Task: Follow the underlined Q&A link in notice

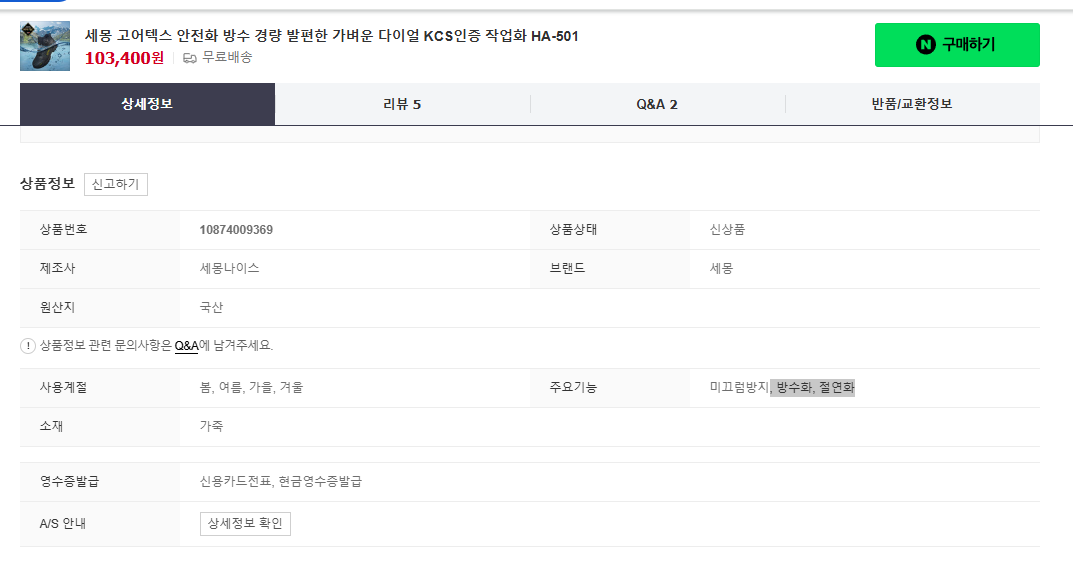Action: coord(186,346)
